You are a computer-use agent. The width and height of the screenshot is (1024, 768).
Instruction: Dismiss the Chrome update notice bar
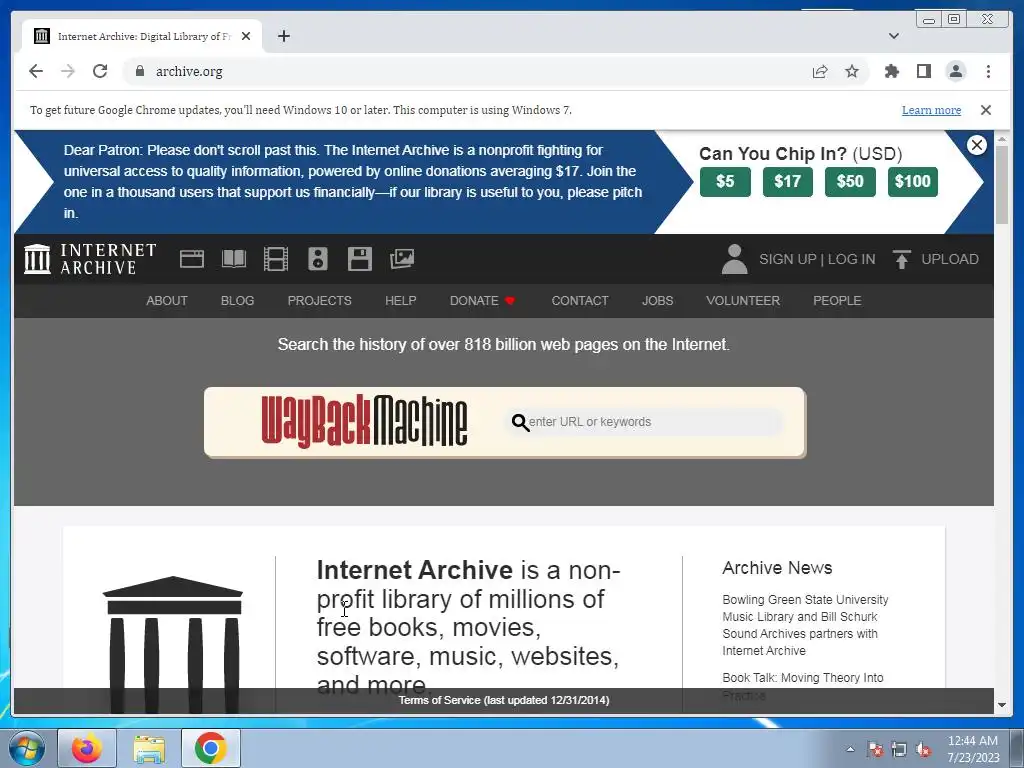click(x=985, y=110)
